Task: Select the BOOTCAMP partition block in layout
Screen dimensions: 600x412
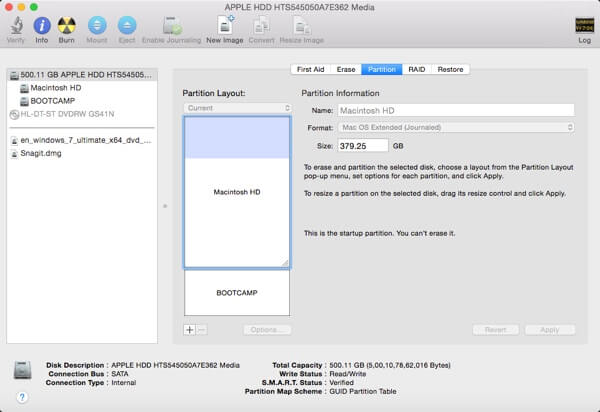Action: click(x=236, y=294)
